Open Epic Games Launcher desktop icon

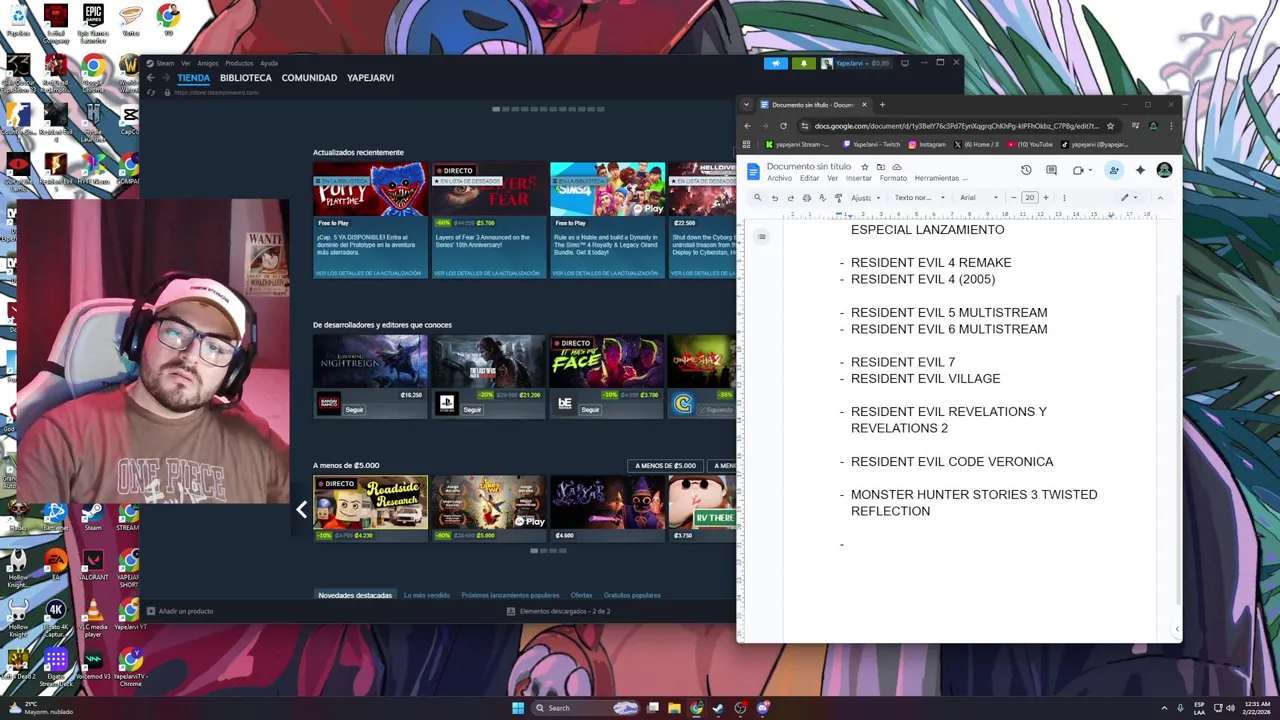pos(93,24)
